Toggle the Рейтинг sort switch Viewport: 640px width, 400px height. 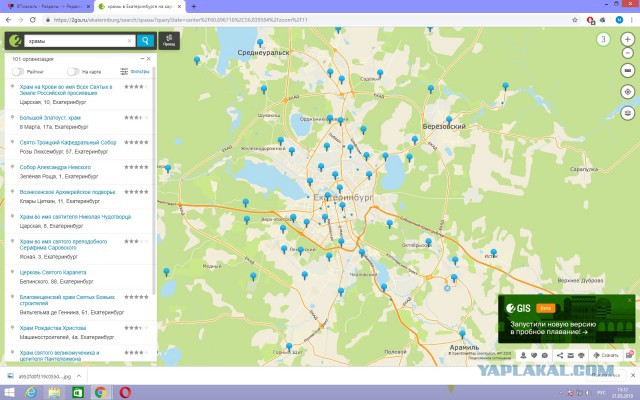[18, 72]
